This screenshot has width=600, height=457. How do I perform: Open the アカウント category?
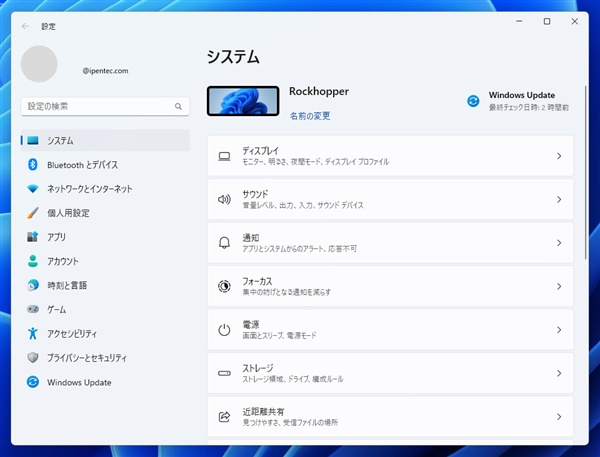click(x=105, y=261)
